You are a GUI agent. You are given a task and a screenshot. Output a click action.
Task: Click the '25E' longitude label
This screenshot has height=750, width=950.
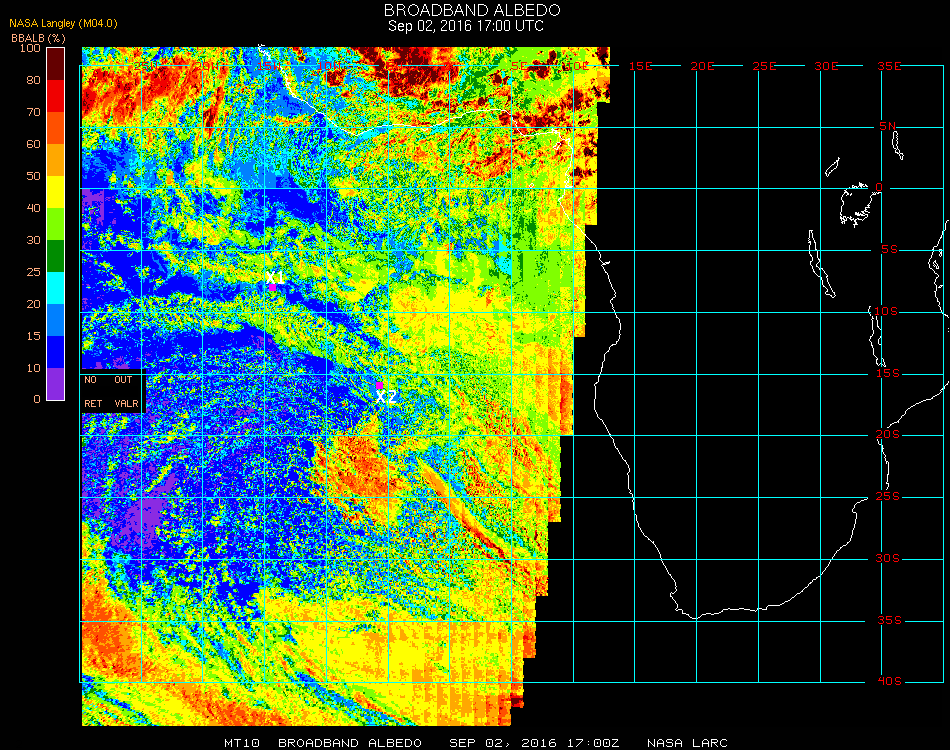(x=764, y=66)
